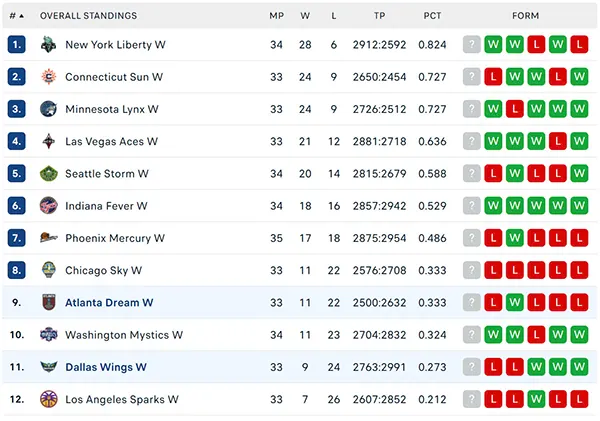This screenshot has height=421, width=600.
Task: Click the Los Angeles Sparks logo
Action: click(49, 399)
